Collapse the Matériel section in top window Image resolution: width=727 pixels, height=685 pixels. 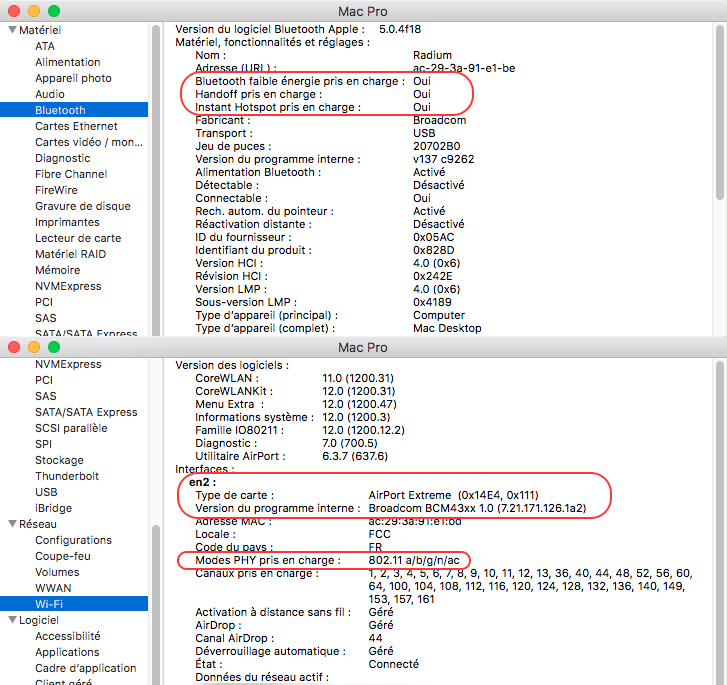(x=13, y=30)
